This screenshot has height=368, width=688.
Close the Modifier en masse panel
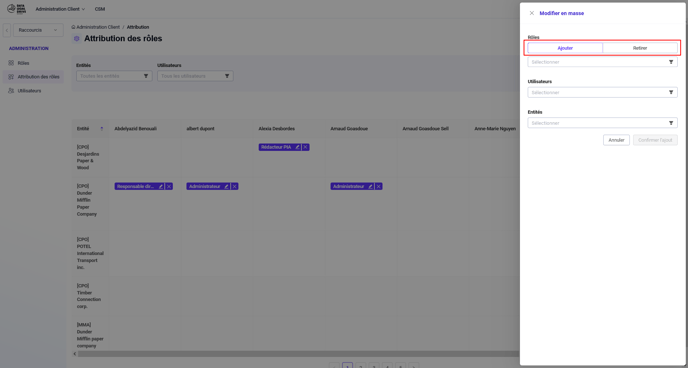(x=531, y=13)
